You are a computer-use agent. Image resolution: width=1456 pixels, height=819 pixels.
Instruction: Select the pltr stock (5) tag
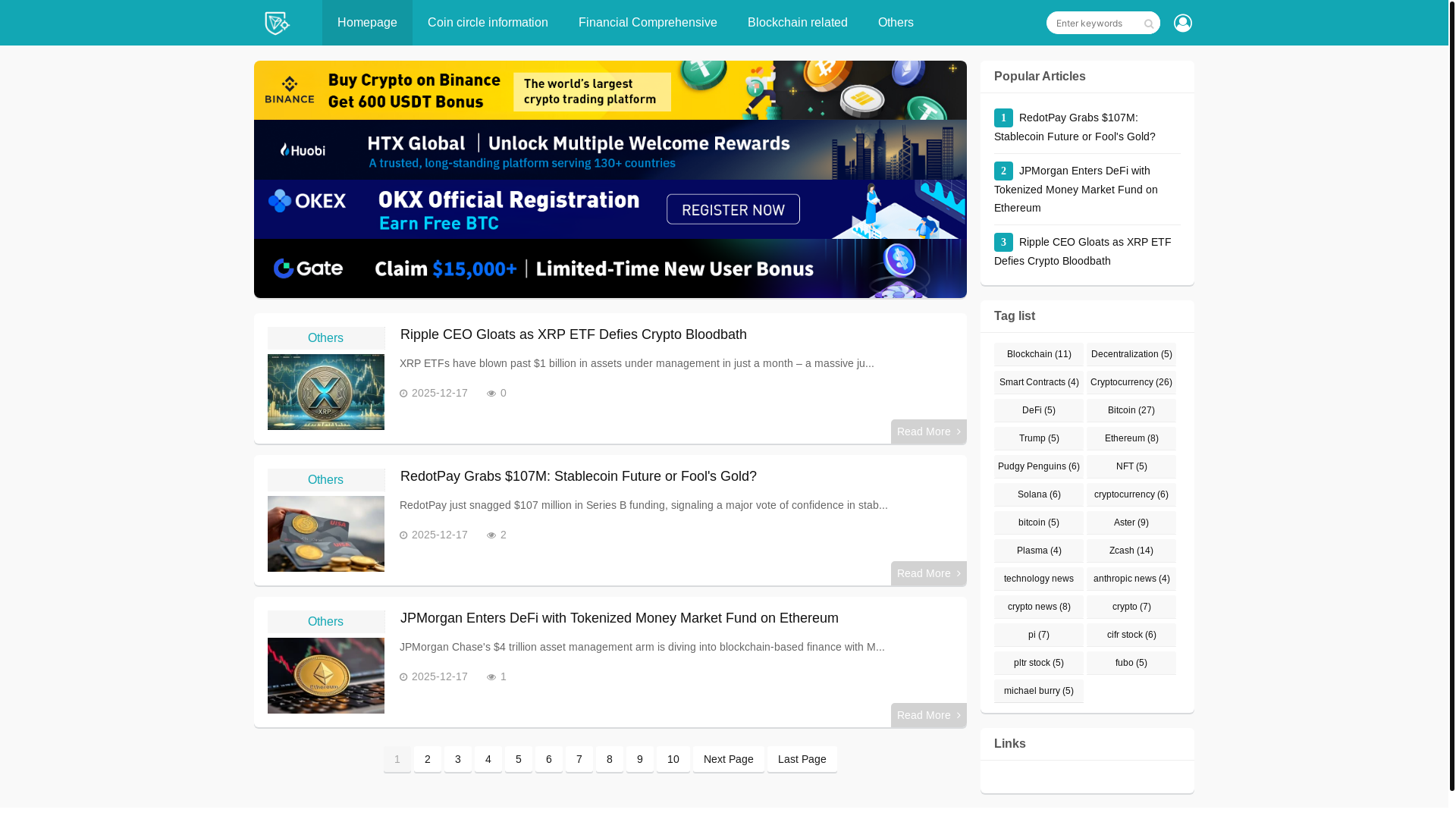[x=1039, y=663]
